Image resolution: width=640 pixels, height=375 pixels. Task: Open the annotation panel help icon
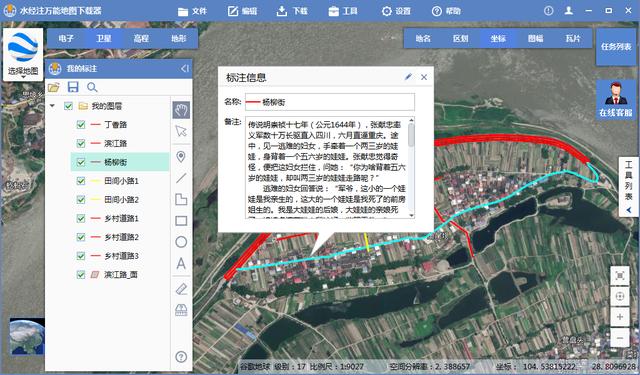(x=181, y=357)
